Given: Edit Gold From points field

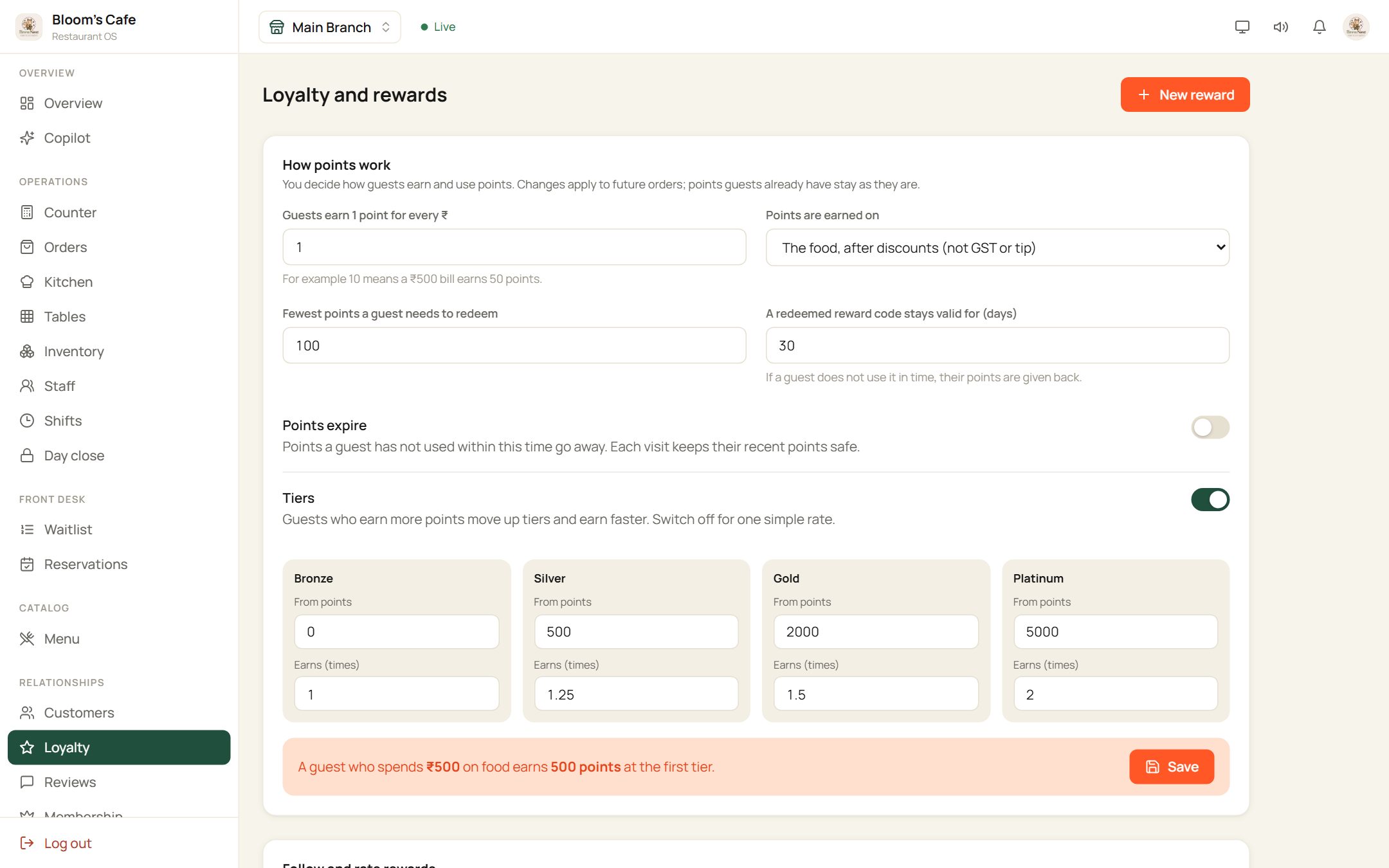Looking at the screenshot, I should 876,632.
